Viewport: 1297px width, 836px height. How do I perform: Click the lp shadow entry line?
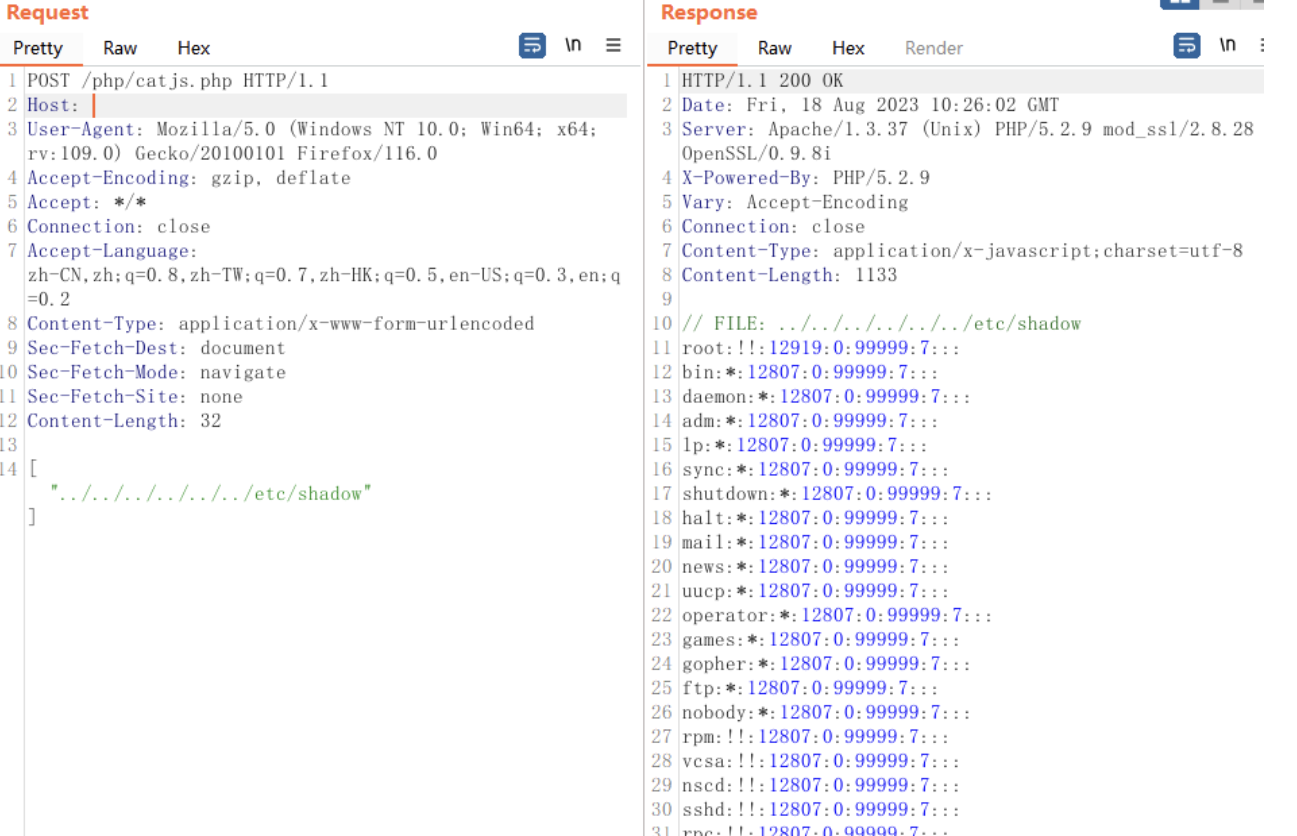[x=805, y=445]
